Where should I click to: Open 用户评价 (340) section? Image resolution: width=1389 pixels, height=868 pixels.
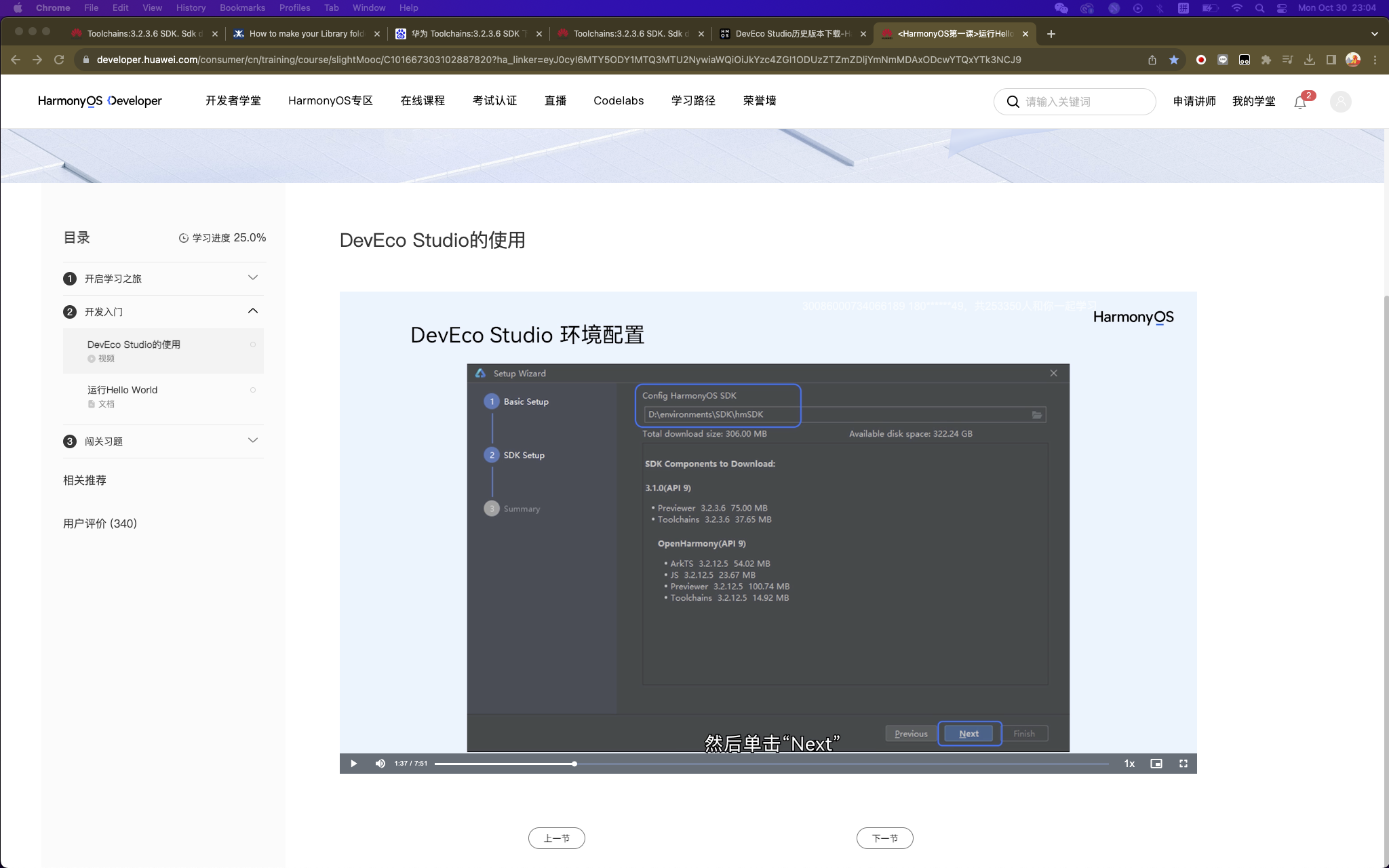(x=100, y=524)
